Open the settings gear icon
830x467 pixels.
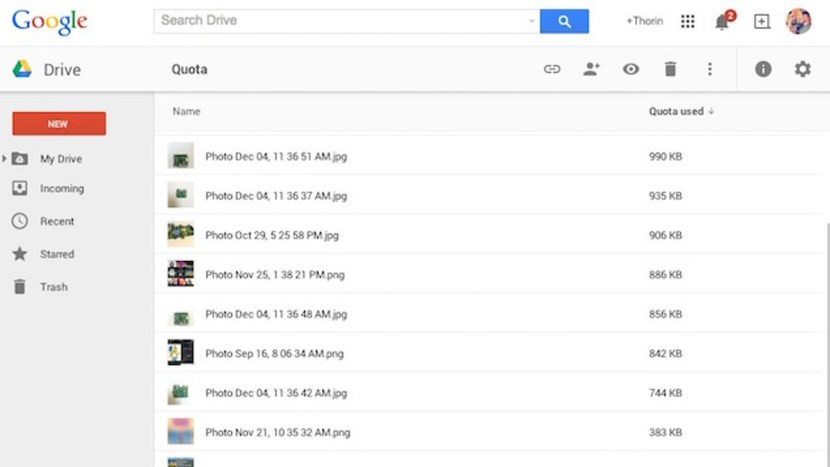click(802, 69)
